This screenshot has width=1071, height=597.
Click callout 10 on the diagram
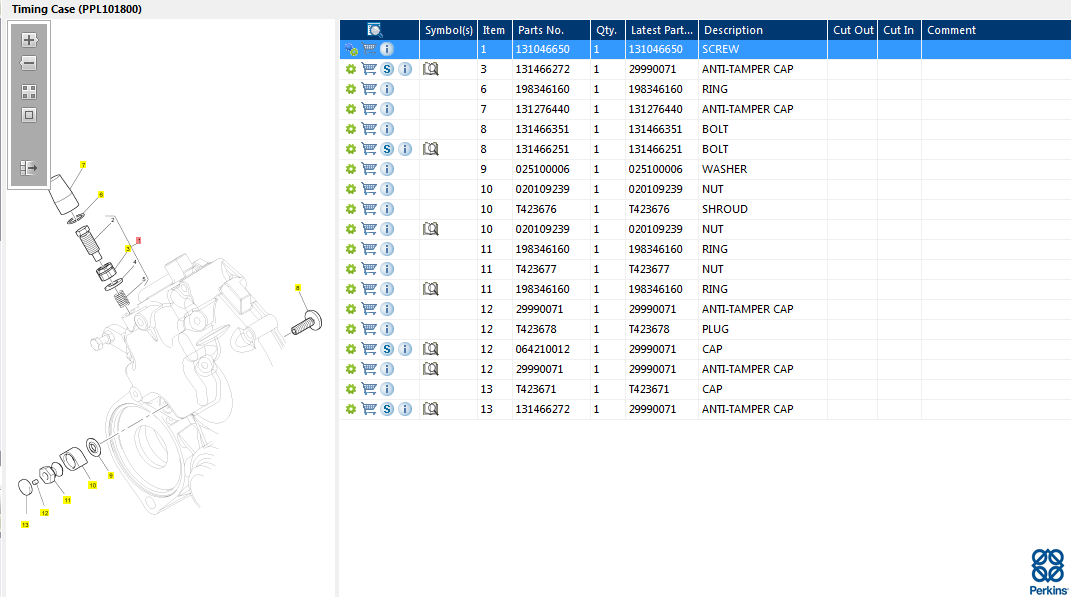click(x=92, y=485)
